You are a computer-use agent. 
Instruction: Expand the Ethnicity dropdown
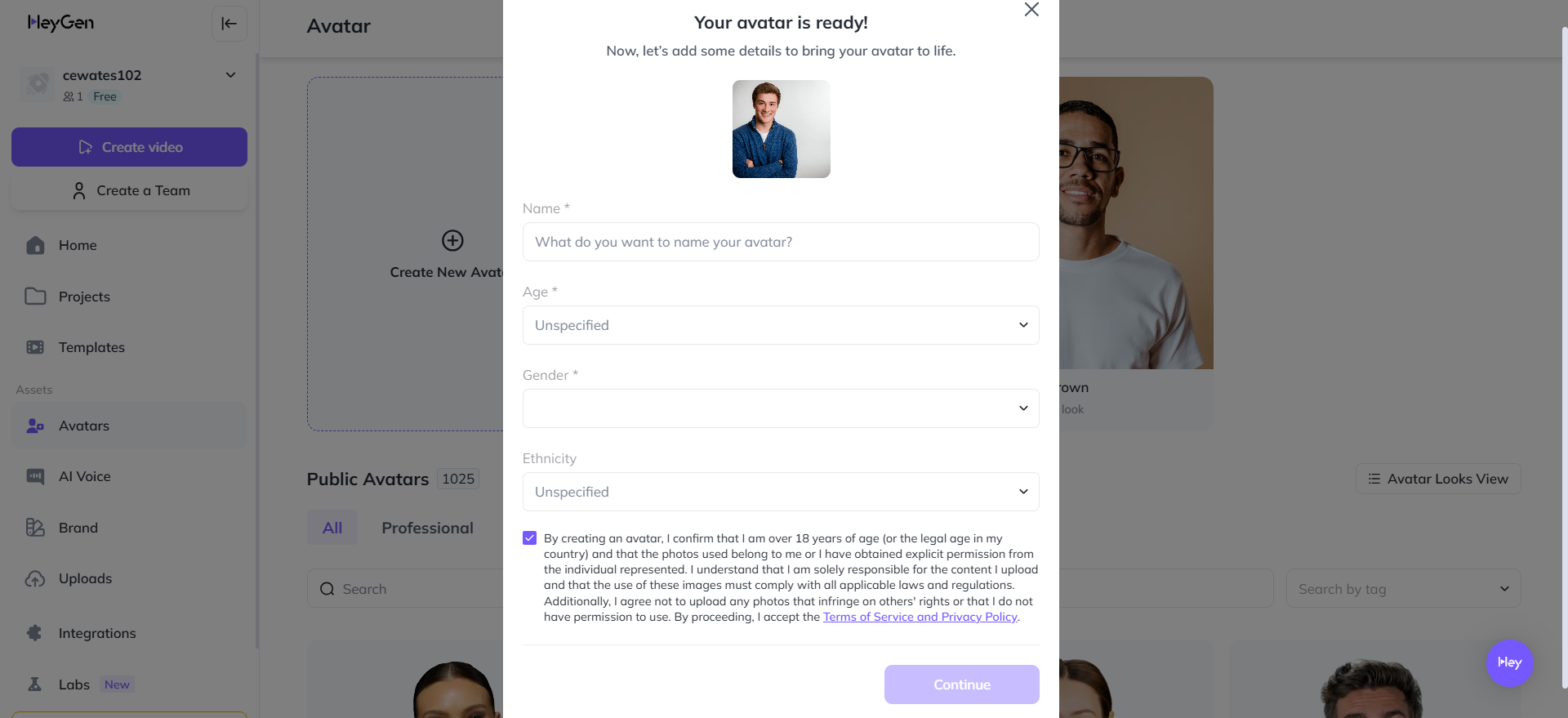tap(781, 492)
